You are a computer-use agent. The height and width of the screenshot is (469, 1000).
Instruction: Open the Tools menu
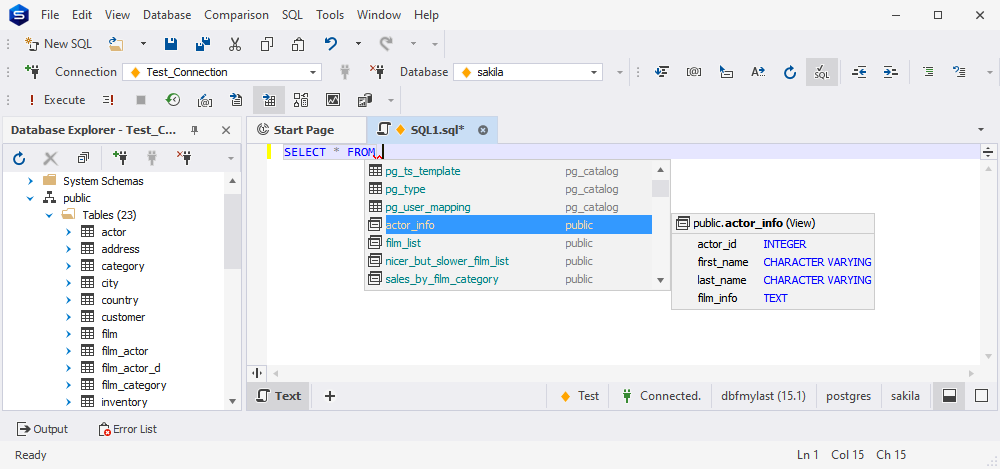coord(330,15)
